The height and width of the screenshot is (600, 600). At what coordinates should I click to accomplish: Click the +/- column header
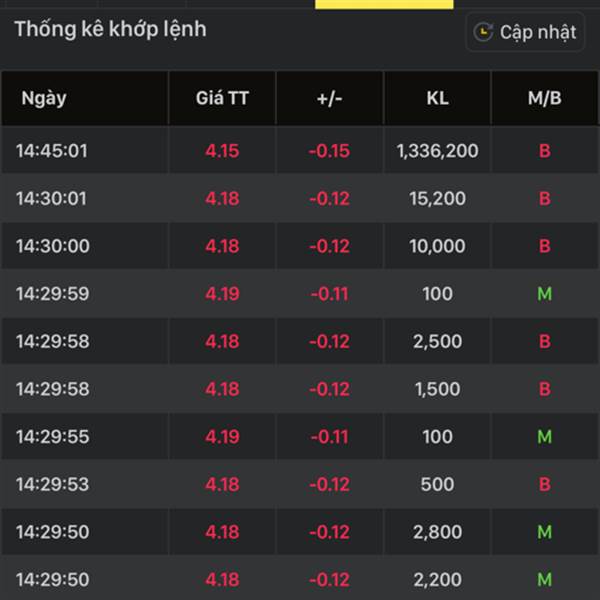(x=329, y=98)
